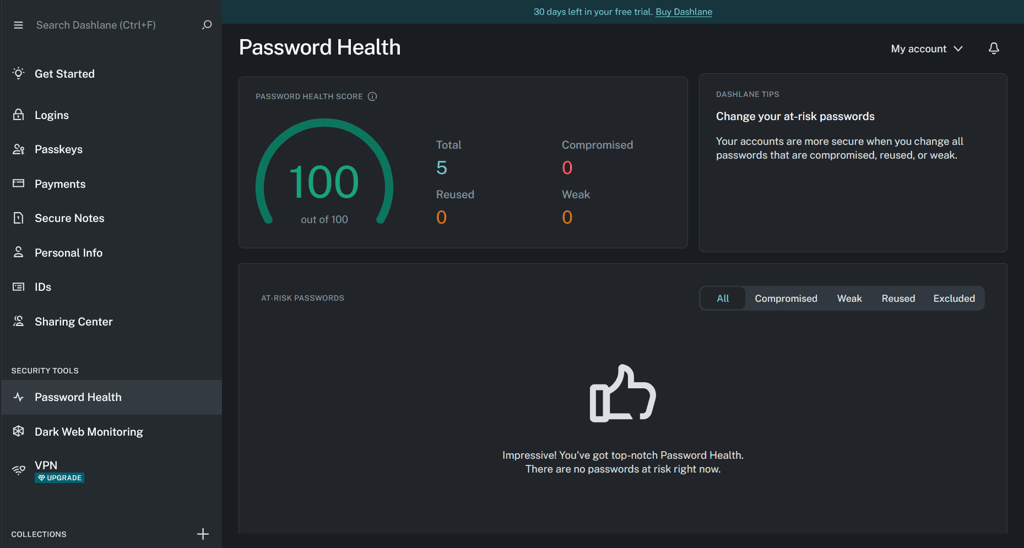
Task: Click the Sharing Center icon
Action: tap(18, 321)
